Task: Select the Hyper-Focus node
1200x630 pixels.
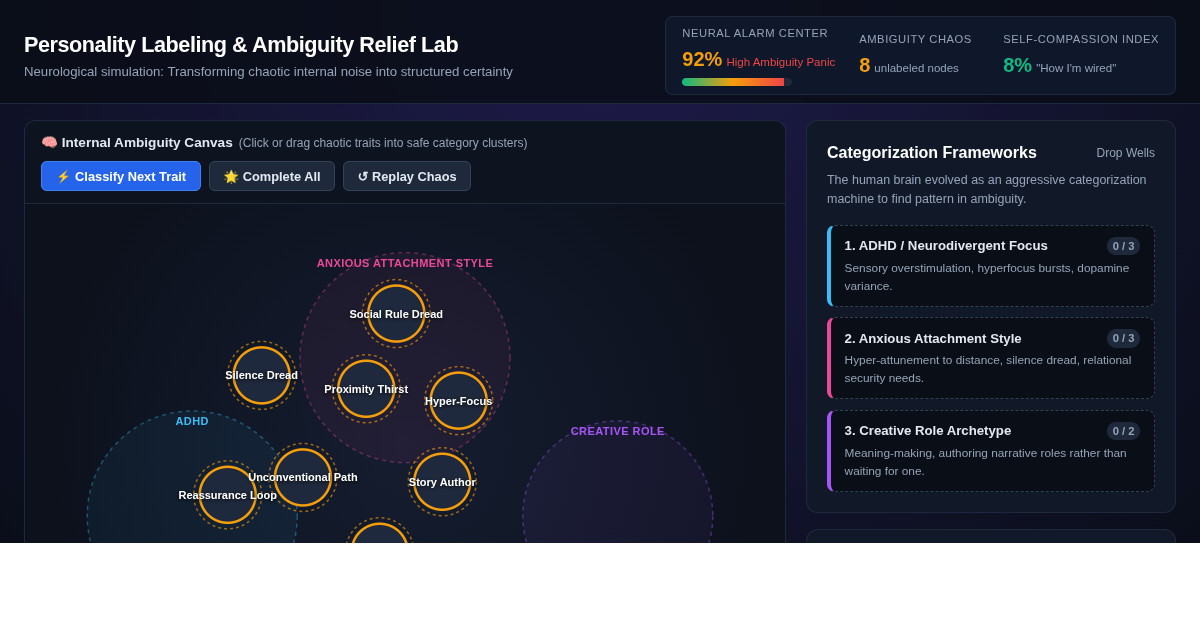Action: click(x=459, y=401)
